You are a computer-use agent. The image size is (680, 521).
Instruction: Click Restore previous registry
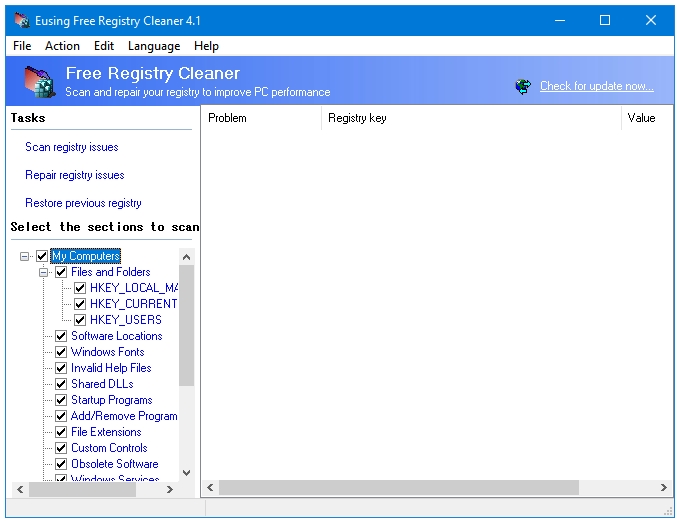point(83,203)
